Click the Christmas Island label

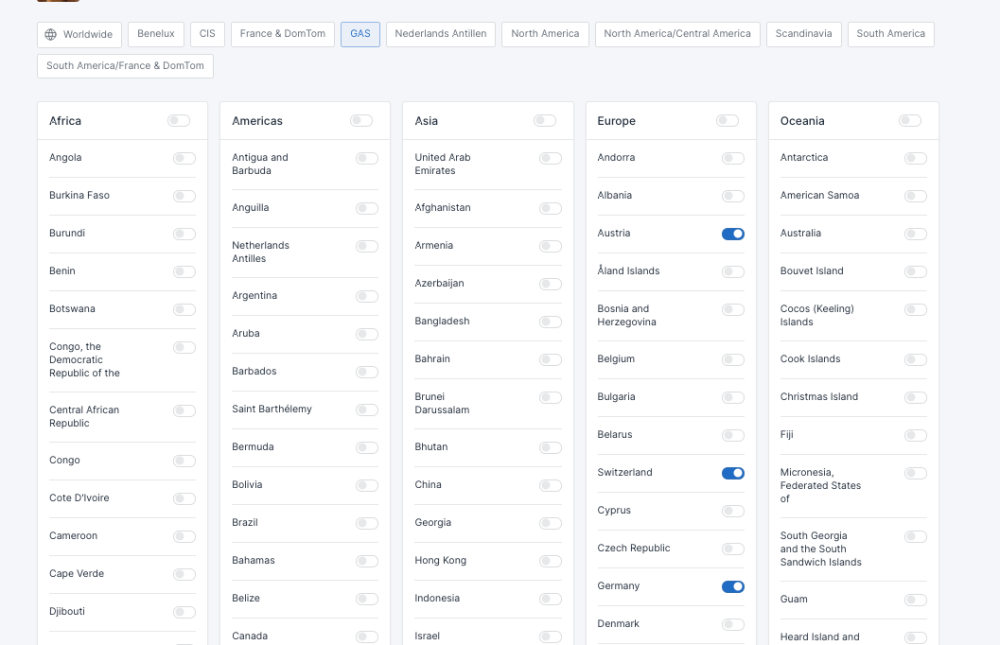[x=819, y=396]
